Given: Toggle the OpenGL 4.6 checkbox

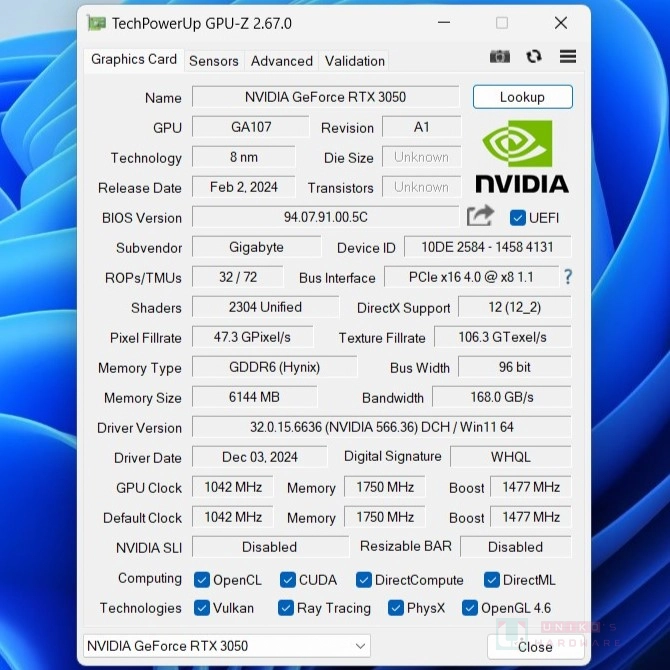Looking at the screenshot, I should (470, 608).
